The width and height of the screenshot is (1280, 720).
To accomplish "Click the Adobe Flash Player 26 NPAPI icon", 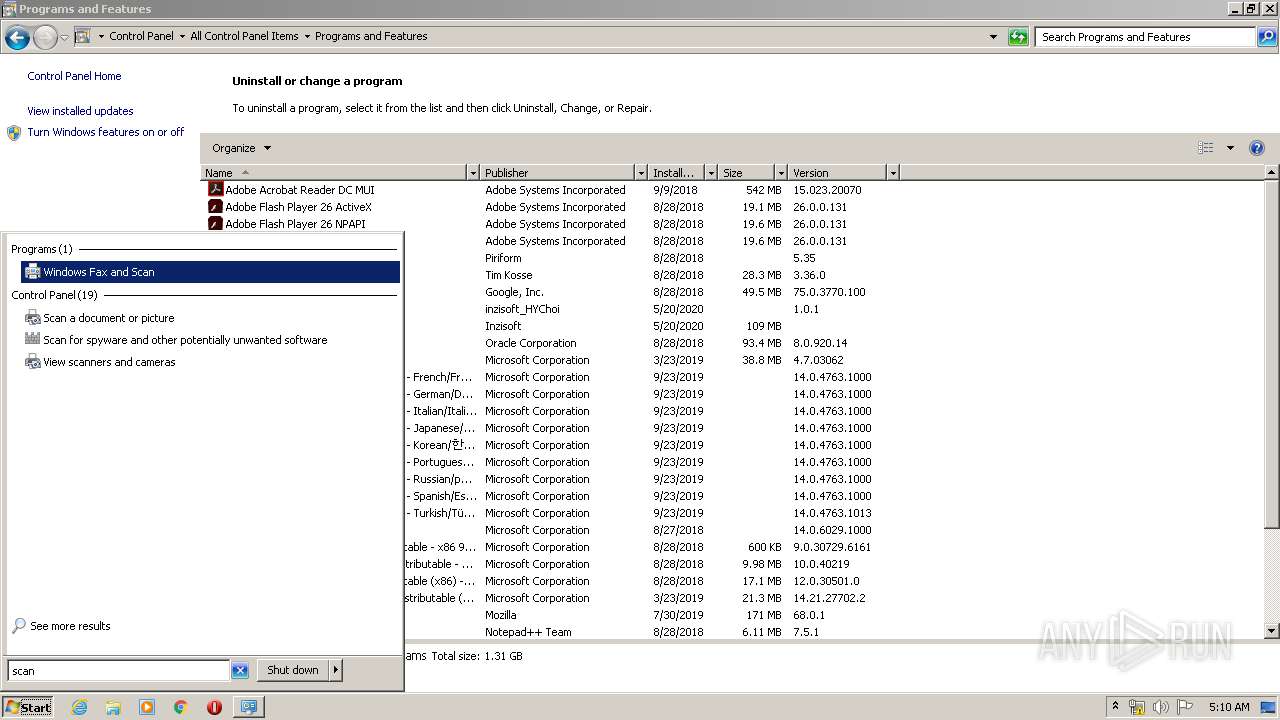I will [215, 223].
